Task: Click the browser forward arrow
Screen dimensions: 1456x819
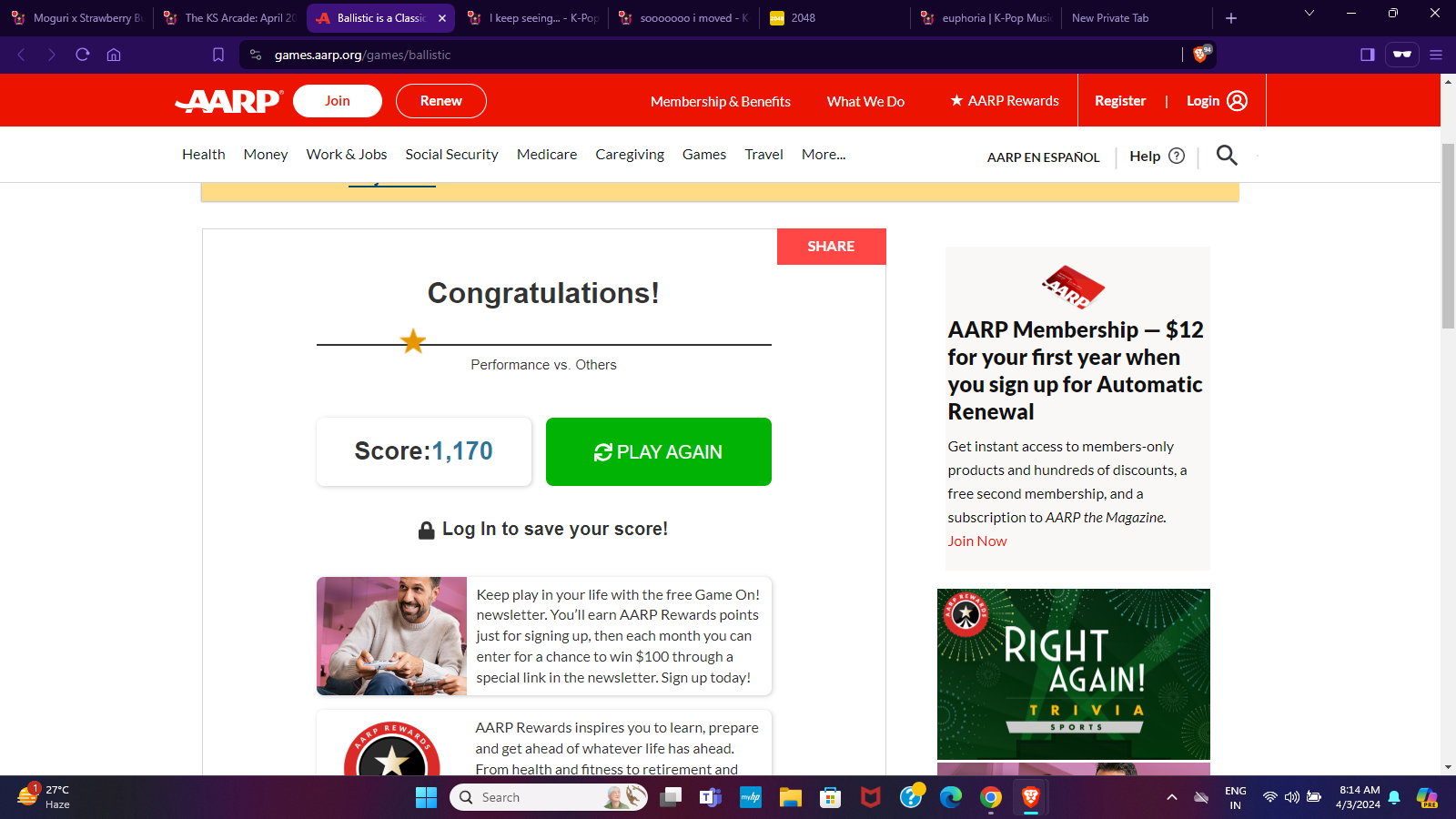Action: (x=52, y=55)
